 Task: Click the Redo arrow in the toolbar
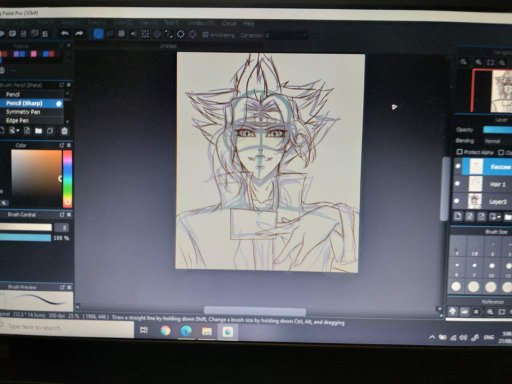[x=79, y=33]
